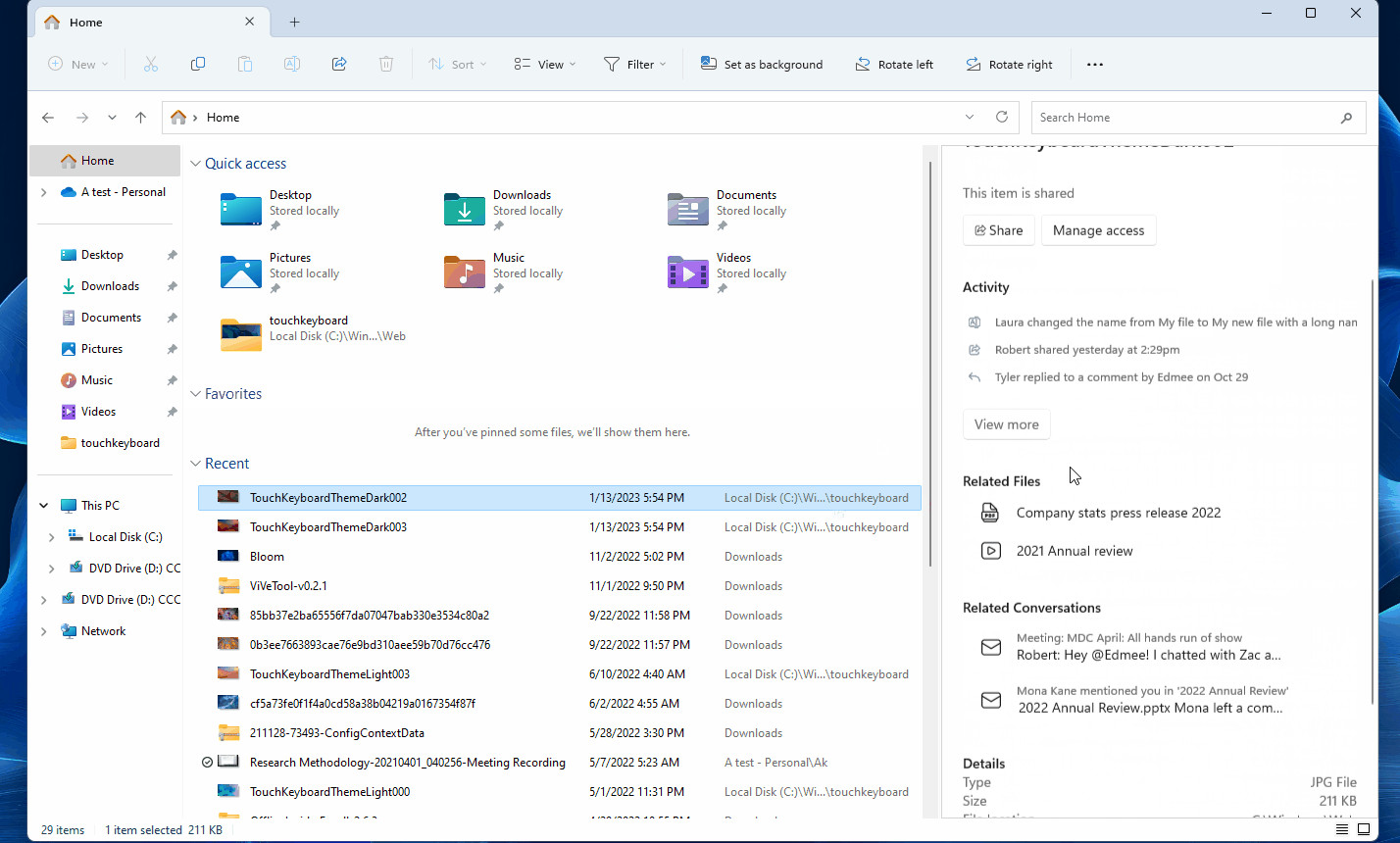Click Rotate left in toolbar

[894, 65]
